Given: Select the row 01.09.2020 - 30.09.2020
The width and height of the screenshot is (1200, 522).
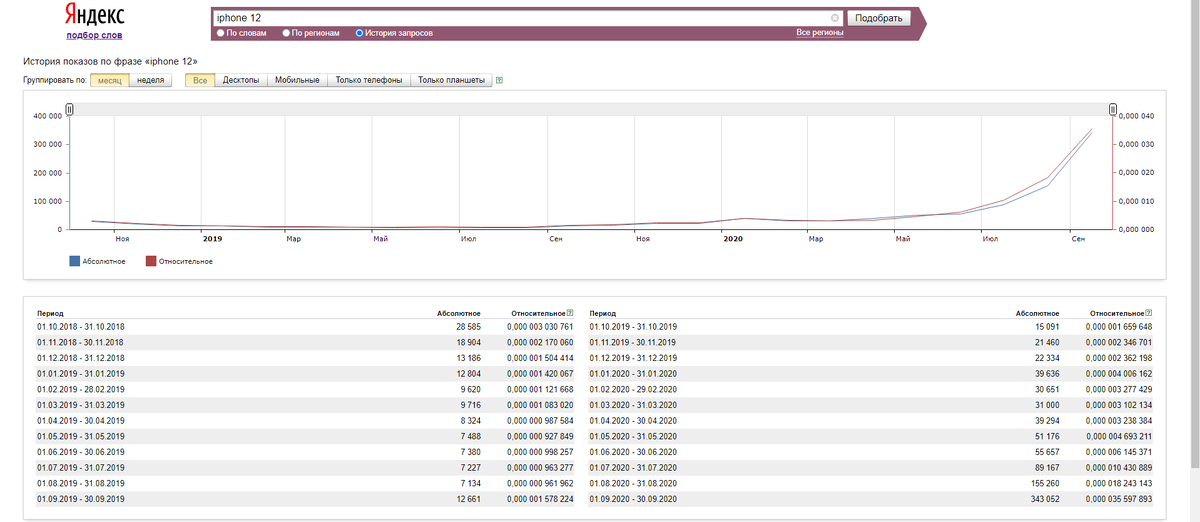Looking at the screenshot, I should point(872,498).
